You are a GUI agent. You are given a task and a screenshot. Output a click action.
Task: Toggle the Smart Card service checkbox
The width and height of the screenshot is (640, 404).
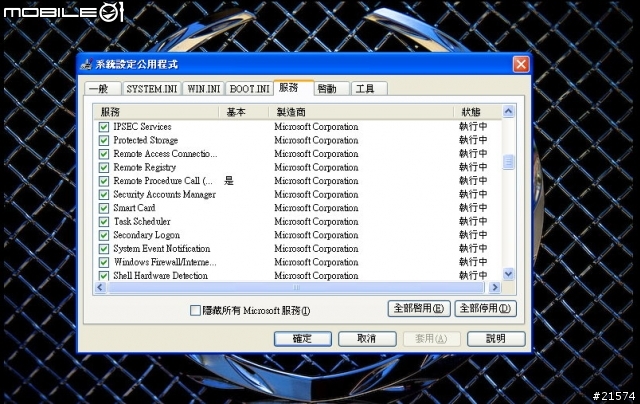click(x=104, y=208)
